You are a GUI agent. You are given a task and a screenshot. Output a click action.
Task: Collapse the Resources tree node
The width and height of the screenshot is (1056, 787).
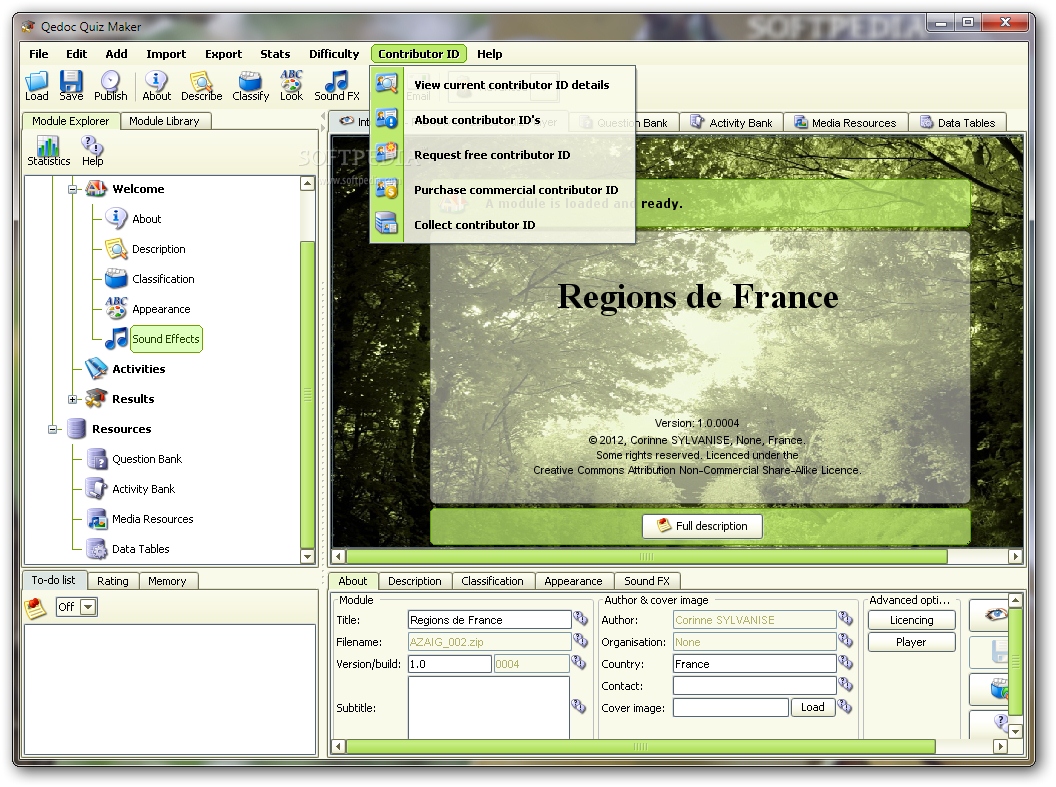coord(53,430)
